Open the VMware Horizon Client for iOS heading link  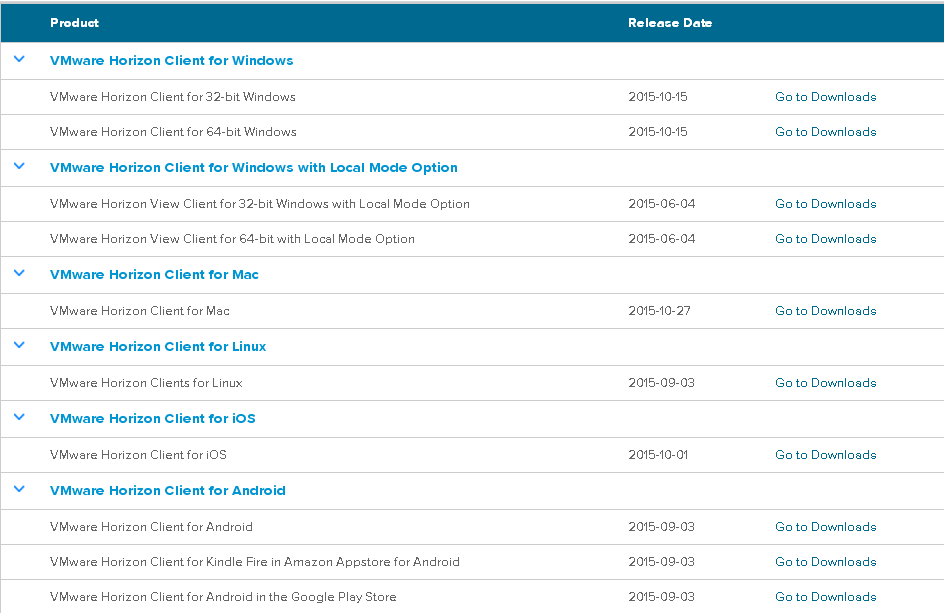tap(152, 419)
